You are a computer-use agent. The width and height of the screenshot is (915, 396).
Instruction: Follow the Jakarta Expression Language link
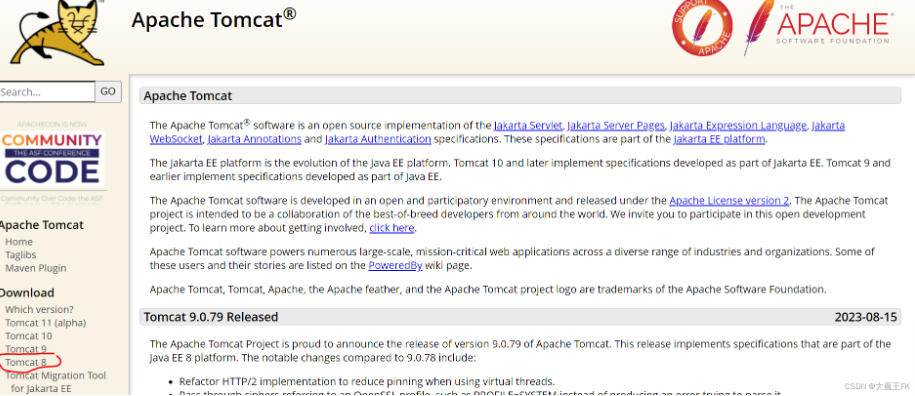[738, 125]
